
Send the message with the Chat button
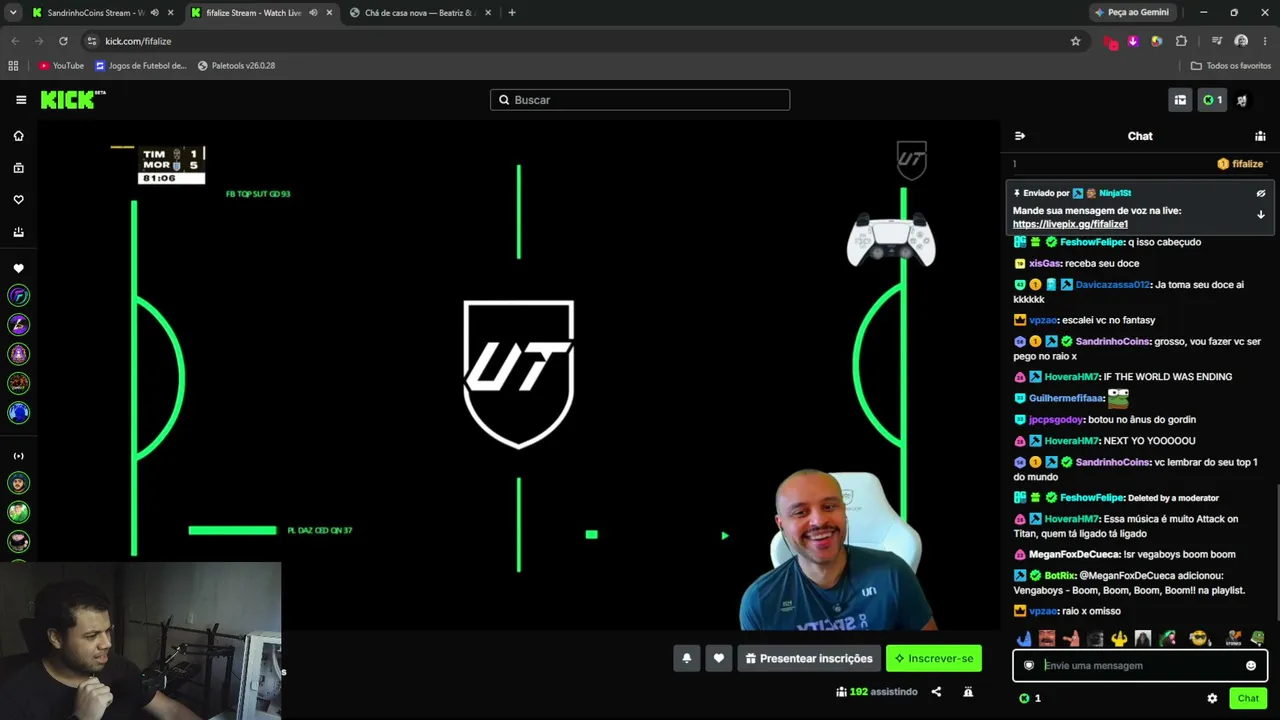point(1248,698)
